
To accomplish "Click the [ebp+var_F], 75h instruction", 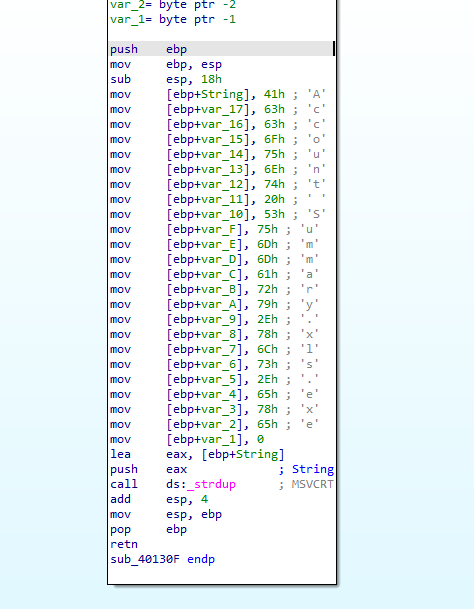I will (214, 230).
